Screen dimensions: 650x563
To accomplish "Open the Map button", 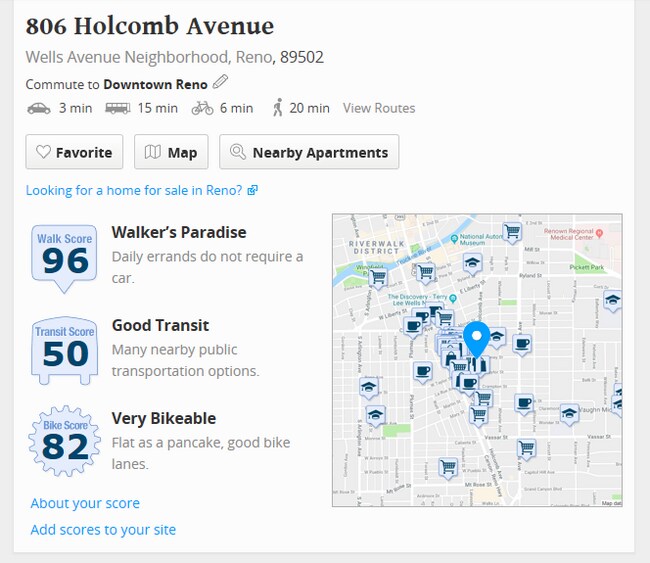I will tap(171, 152).
